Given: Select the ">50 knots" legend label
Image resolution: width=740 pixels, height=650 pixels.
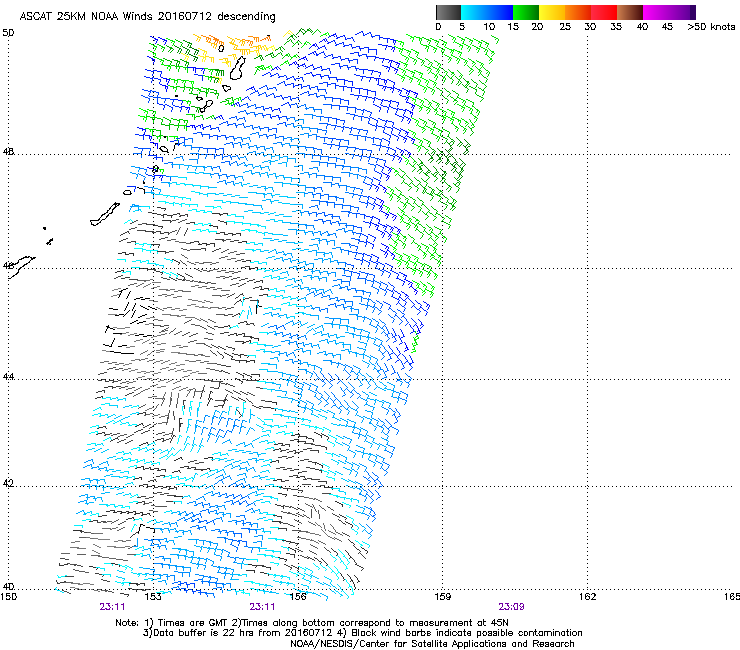Looking at the screenshot, I should pos(711,26).
